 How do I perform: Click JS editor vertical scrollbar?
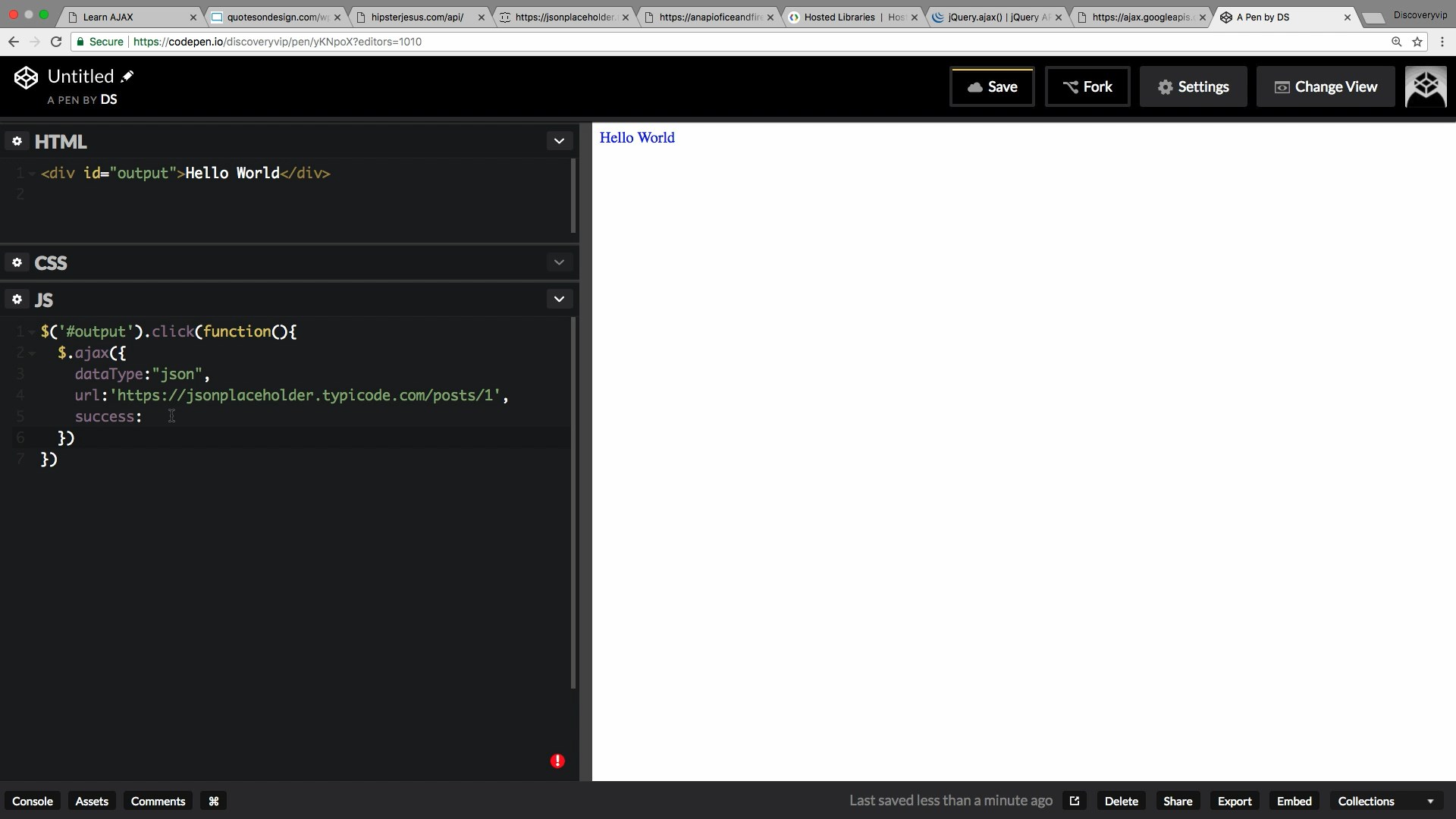573,503
